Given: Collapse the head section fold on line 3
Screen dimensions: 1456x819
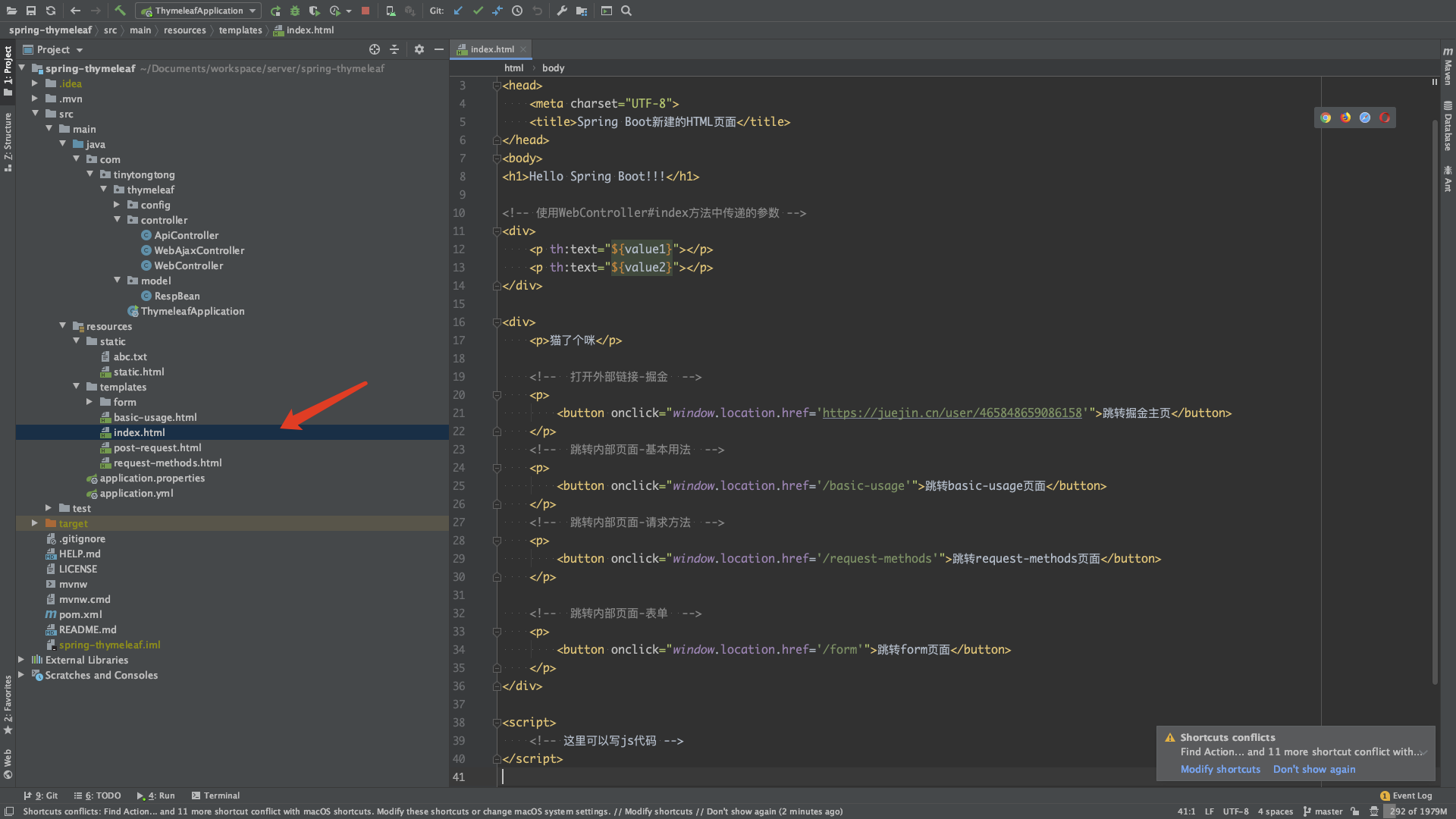Looking at the screenshot, I should click(497, 86).
